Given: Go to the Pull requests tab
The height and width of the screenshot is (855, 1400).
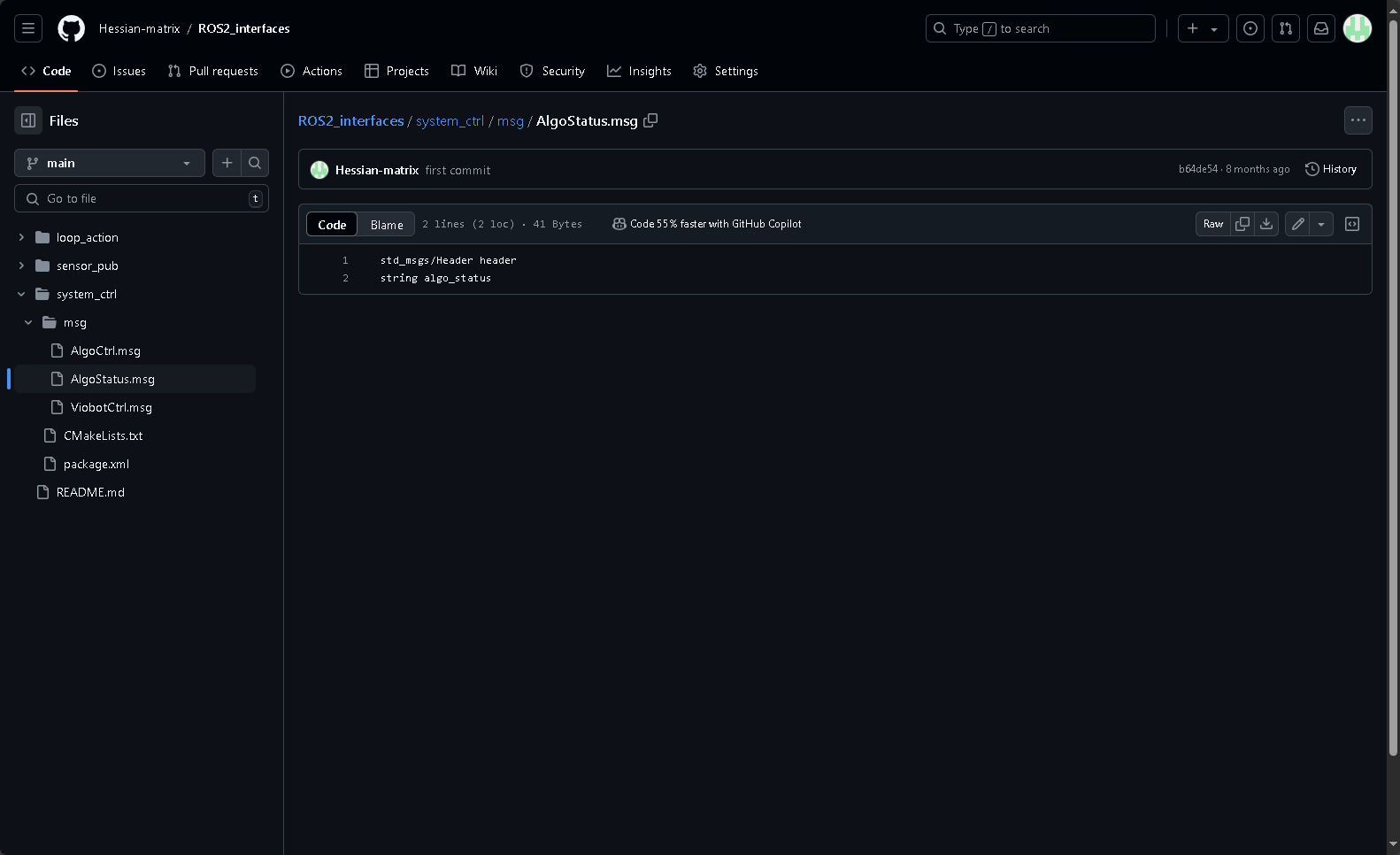Looking at the screenshot, I should (x=213, y=71).
